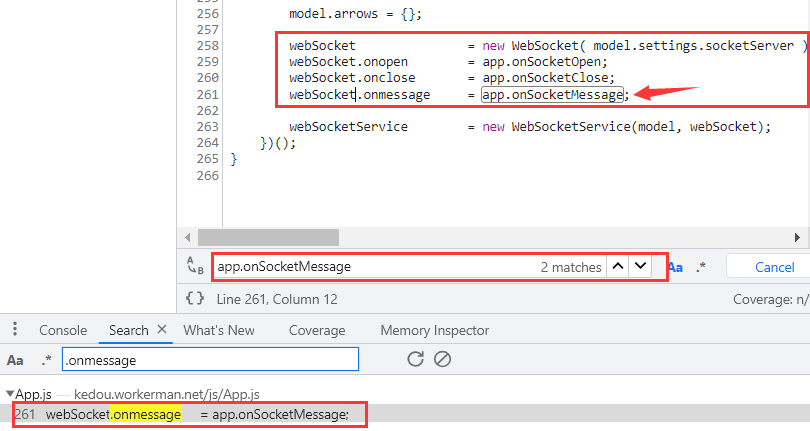Toggle the find-and-replace icon in find bar
This screenshot has height=431, width=810.
pos(195,267)
